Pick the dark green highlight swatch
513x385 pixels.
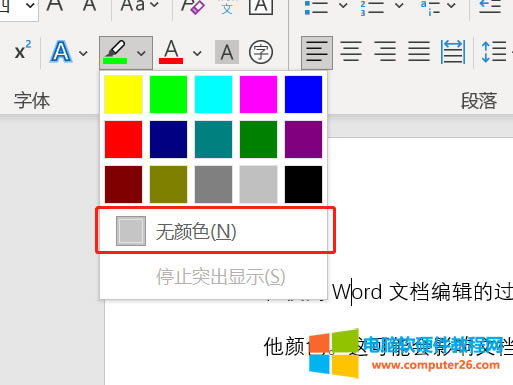point(258,139)
